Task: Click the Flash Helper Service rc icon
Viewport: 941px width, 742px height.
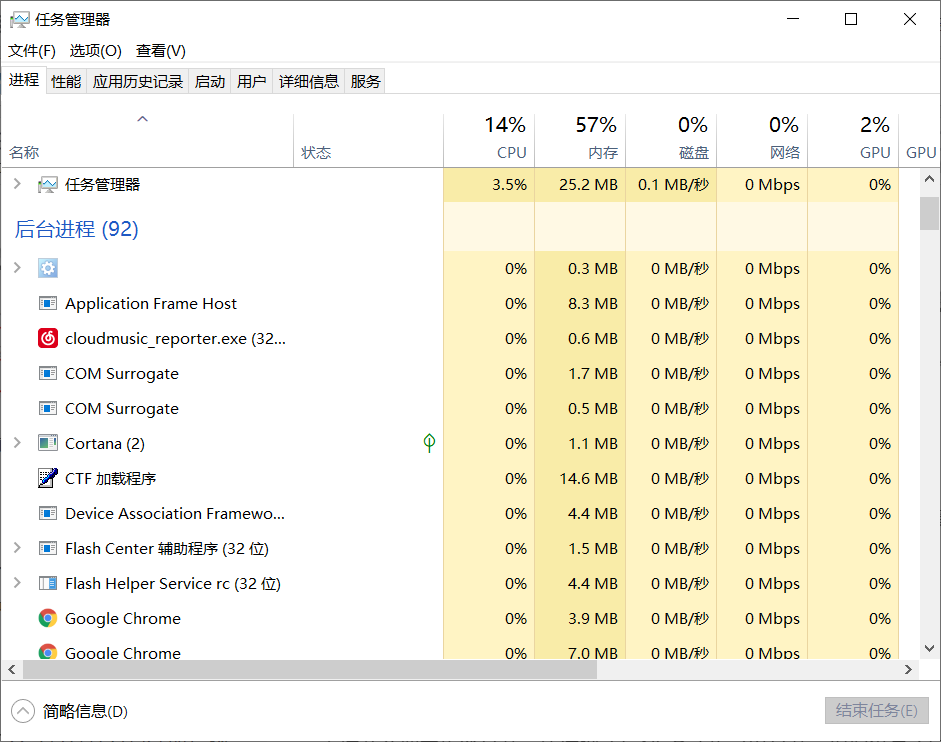Action: pos(47,583)
